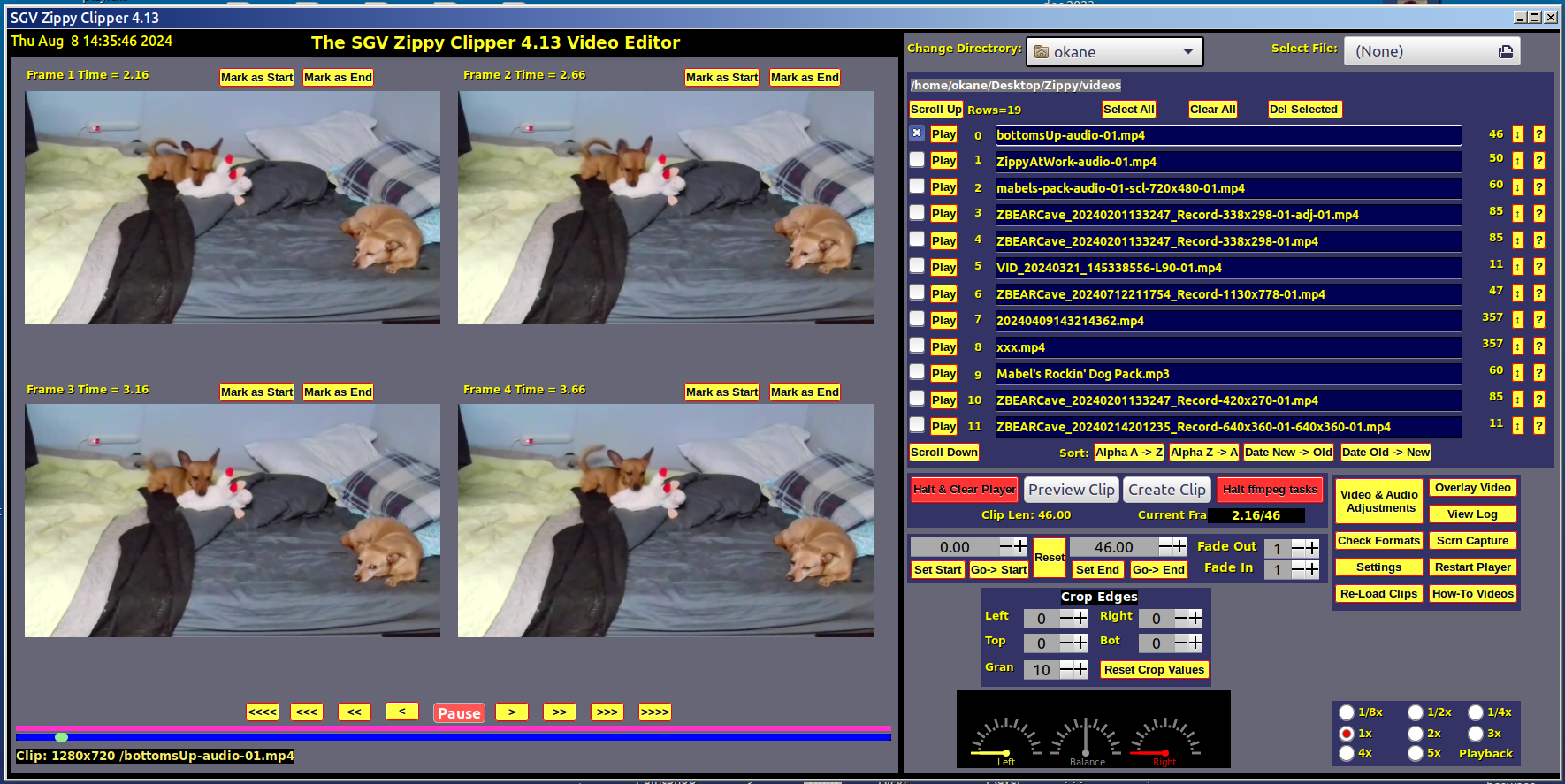Screen dimensions: 1565x784
Task: Click question mark icon for VID_20240321_145338556-L90-01.mp4
Action: pyautogui.click(x=1539, y=267)
